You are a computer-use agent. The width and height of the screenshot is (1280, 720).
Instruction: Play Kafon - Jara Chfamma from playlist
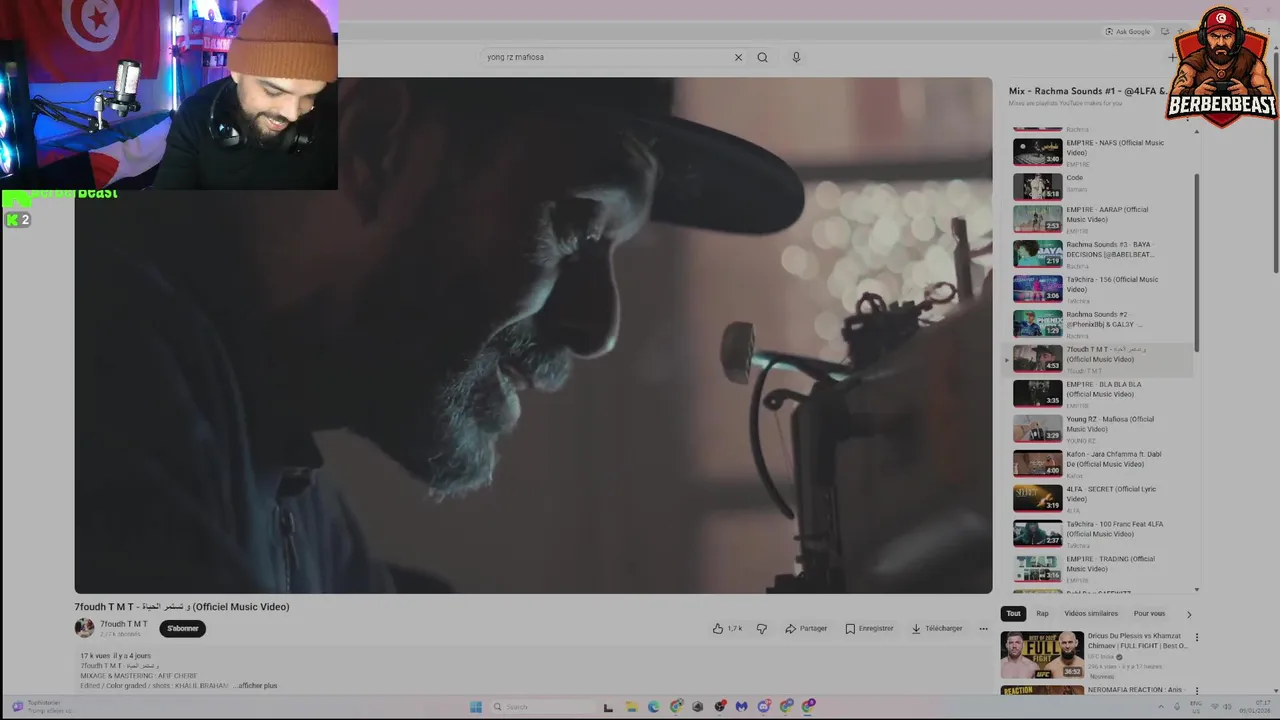coord(1102,464)
